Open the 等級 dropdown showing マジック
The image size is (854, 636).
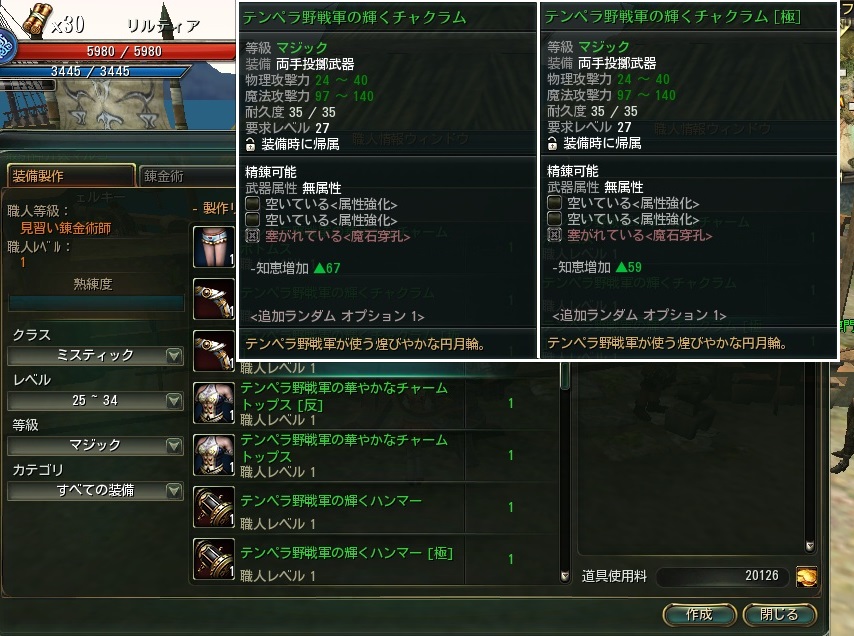tap(95, 445)
